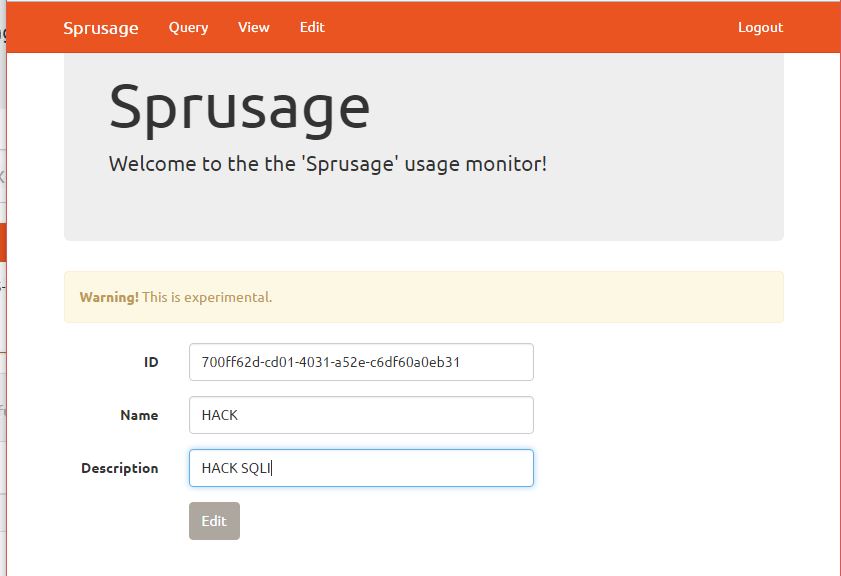Click 'This is experimental.' alert text

coord(207,297)
